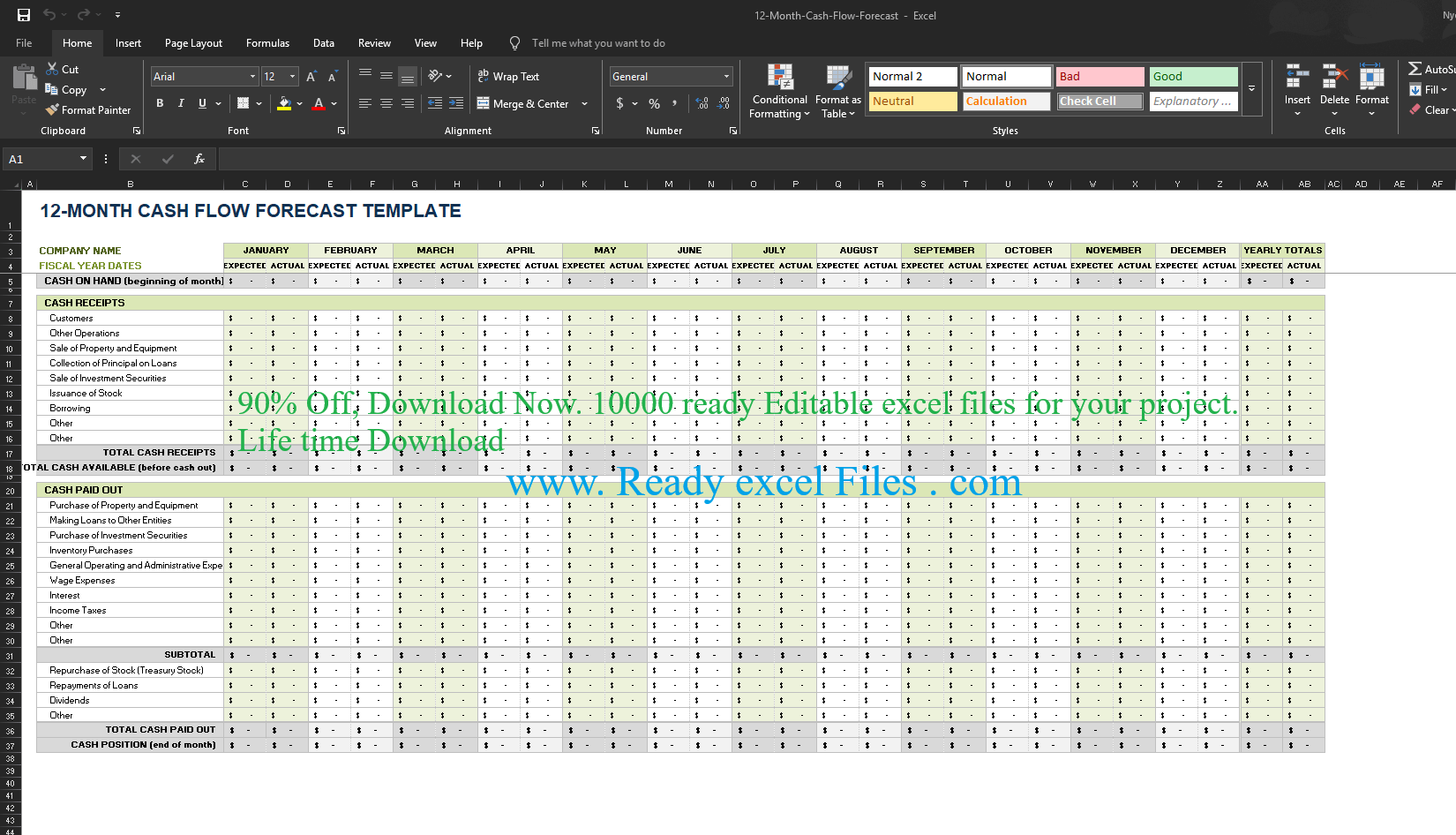Click the Accounting dollar format icon
The image size is (1456, 835).
pos(619,103)
